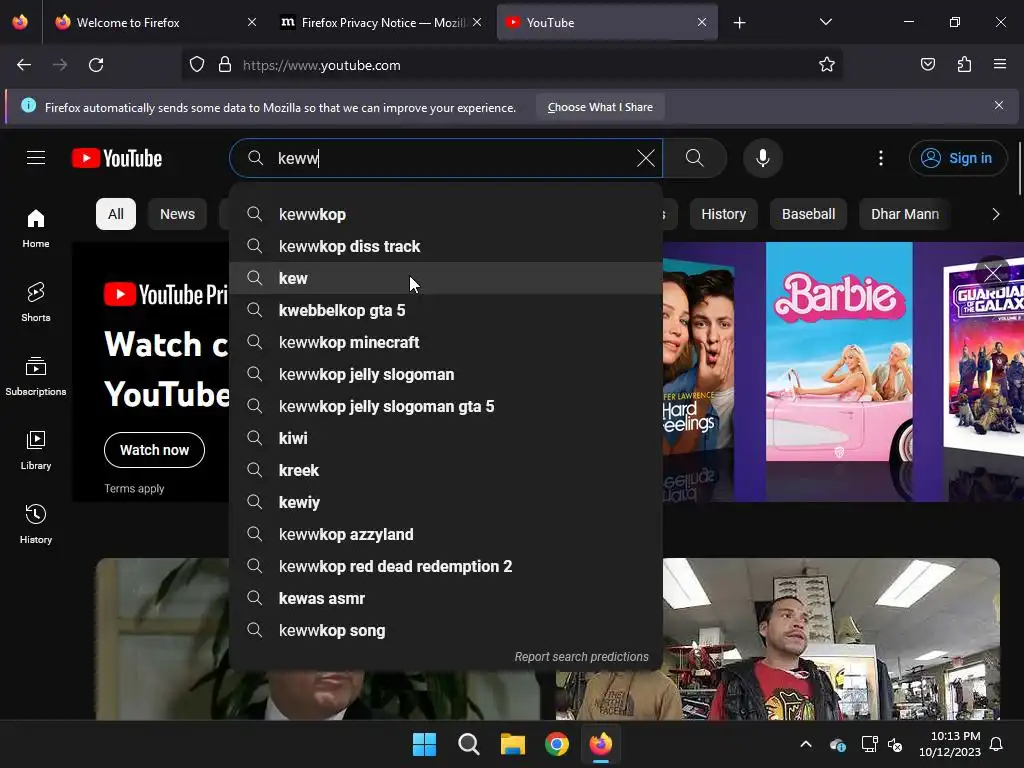This screenshot has width=1024, height=768.
Task: Open the notification bell in system tray
Action: pos(996,744)
